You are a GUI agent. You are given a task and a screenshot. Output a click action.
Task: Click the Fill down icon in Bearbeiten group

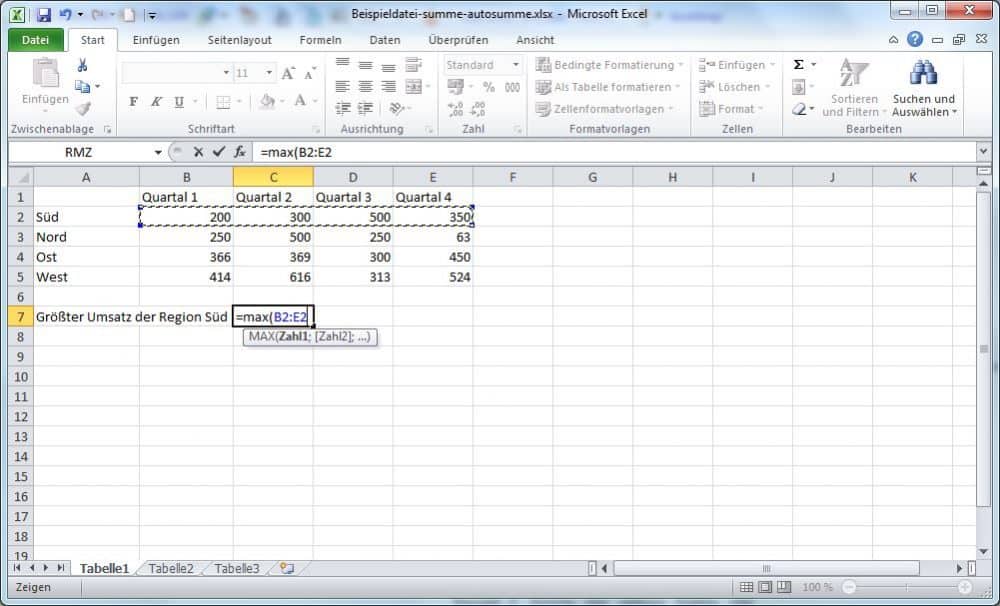pyautogui.click(x=798, y=86)
